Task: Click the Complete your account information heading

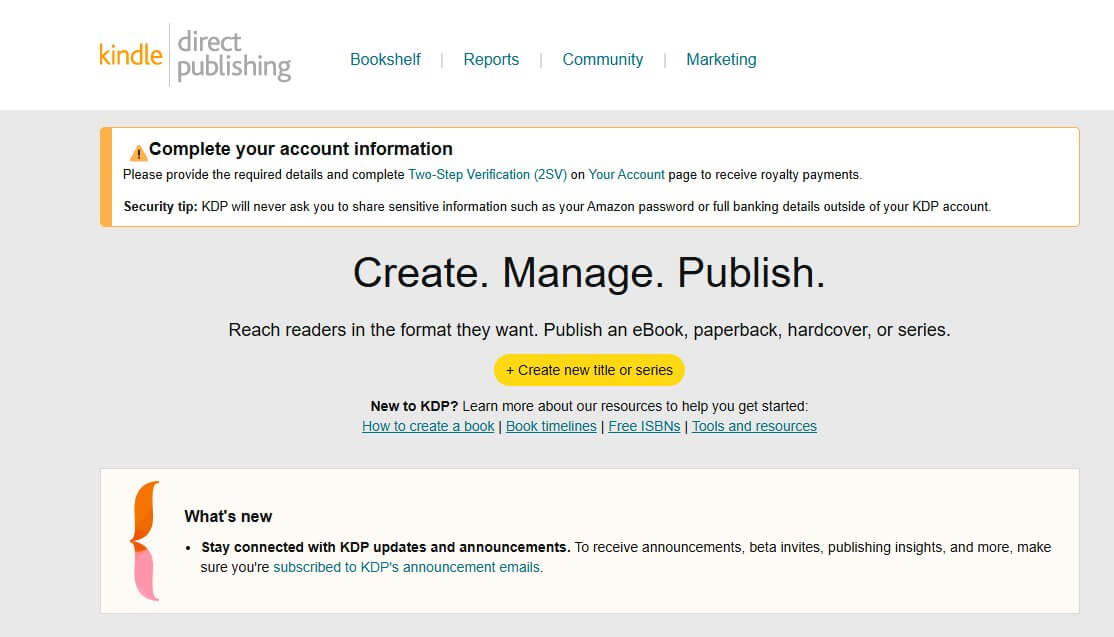Action: click(301, 149)
